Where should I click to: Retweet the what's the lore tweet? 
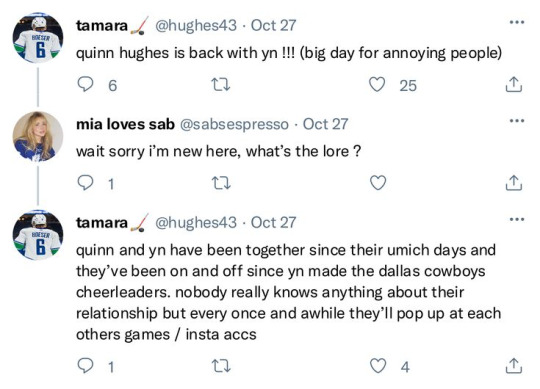[220, 183]
